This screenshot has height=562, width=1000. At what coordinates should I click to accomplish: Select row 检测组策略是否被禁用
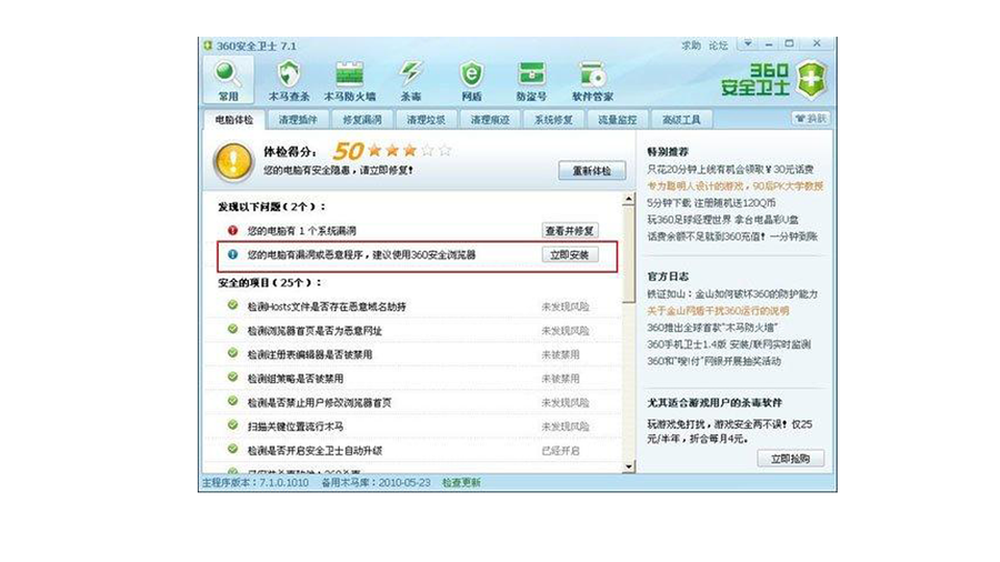click(413, 378)
